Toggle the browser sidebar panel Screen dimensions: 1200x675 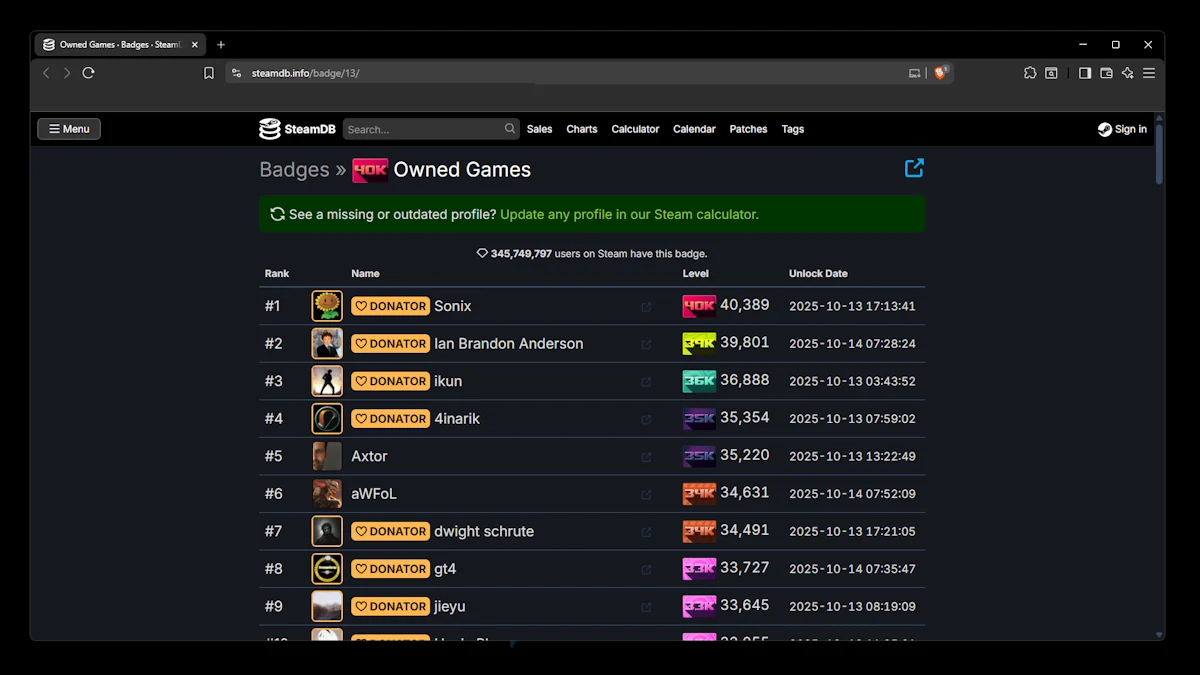(x=1085, y=73)
